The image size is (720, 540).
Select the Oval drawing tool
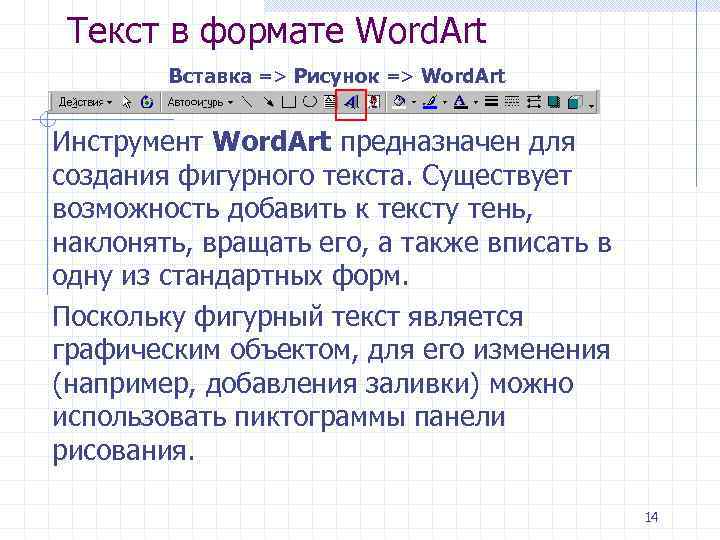(x=310, y=102)
